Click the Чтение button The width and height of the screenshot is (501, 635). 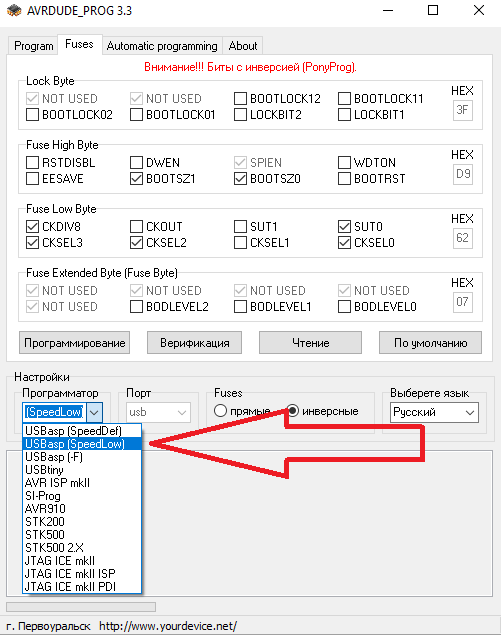point(310,343)
